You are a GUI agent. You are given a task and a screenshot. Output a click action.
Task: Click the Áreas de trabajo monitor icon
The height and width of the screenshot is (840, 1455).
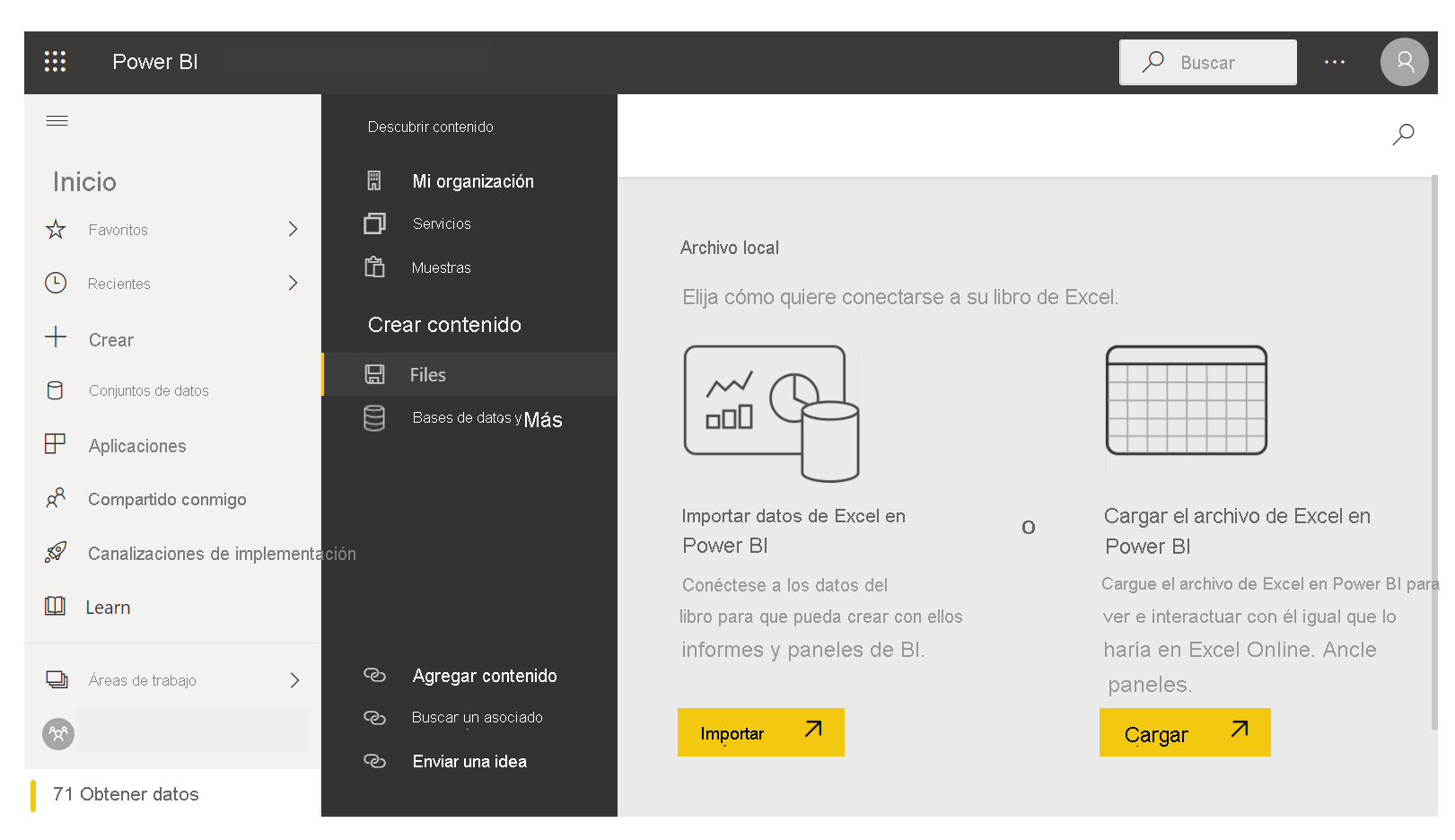click(57, 679)
